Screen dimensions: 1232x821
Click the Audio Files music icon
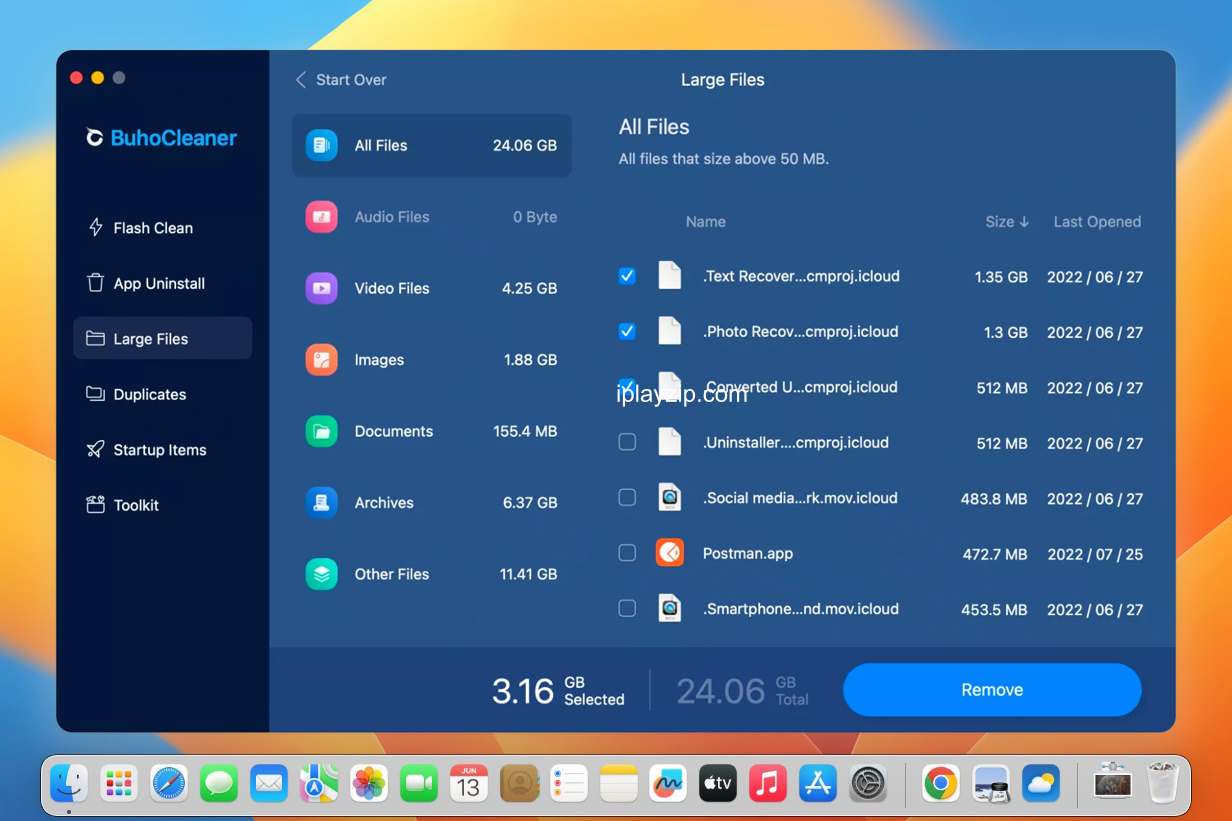point(321,217)
